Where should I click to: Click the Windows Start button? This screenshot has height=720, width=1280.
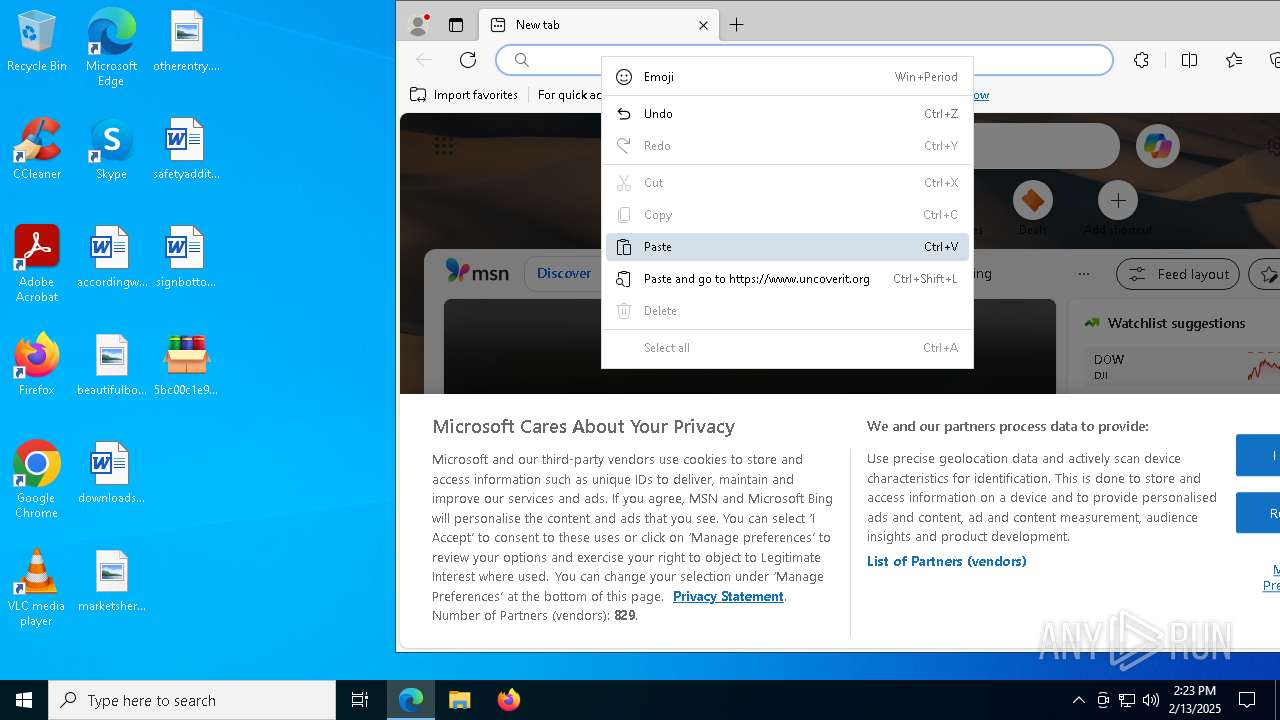tap(24, 700)
